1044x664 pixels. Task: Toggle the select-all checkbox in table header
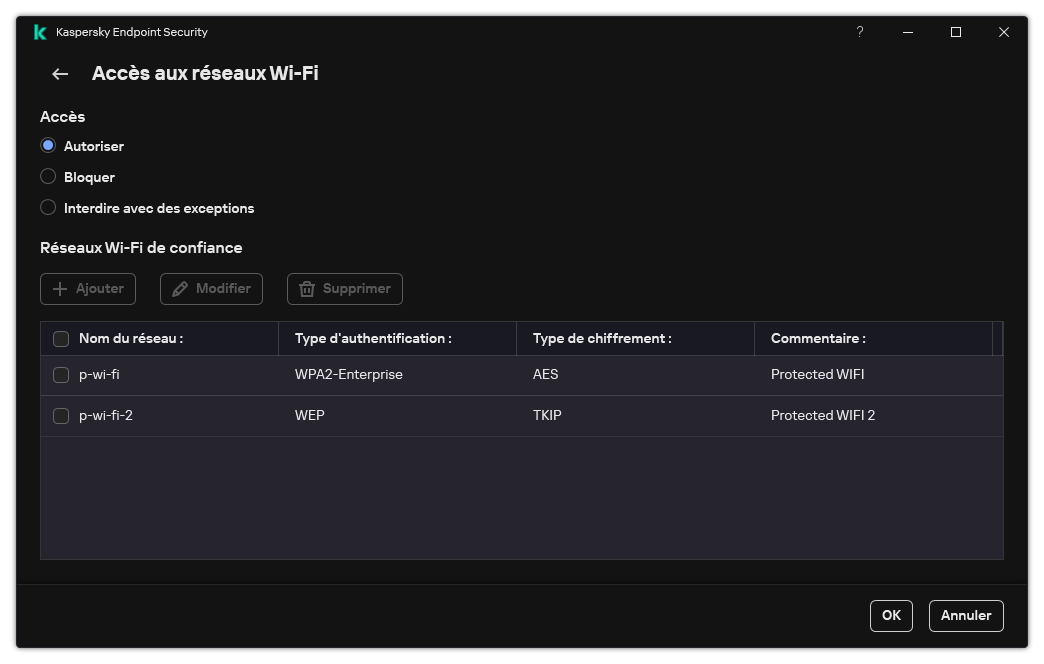point(61,338)
